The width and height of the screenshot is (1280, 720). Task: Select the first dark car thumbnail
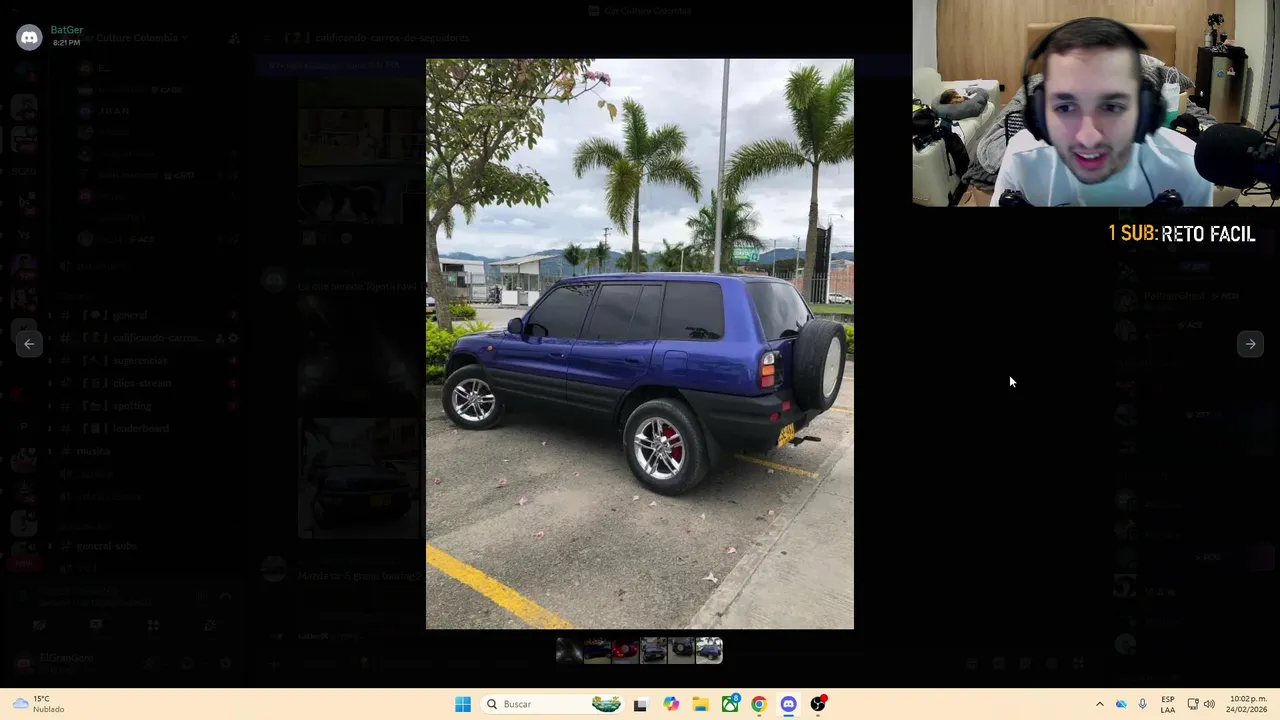click(x=569, y=651)
